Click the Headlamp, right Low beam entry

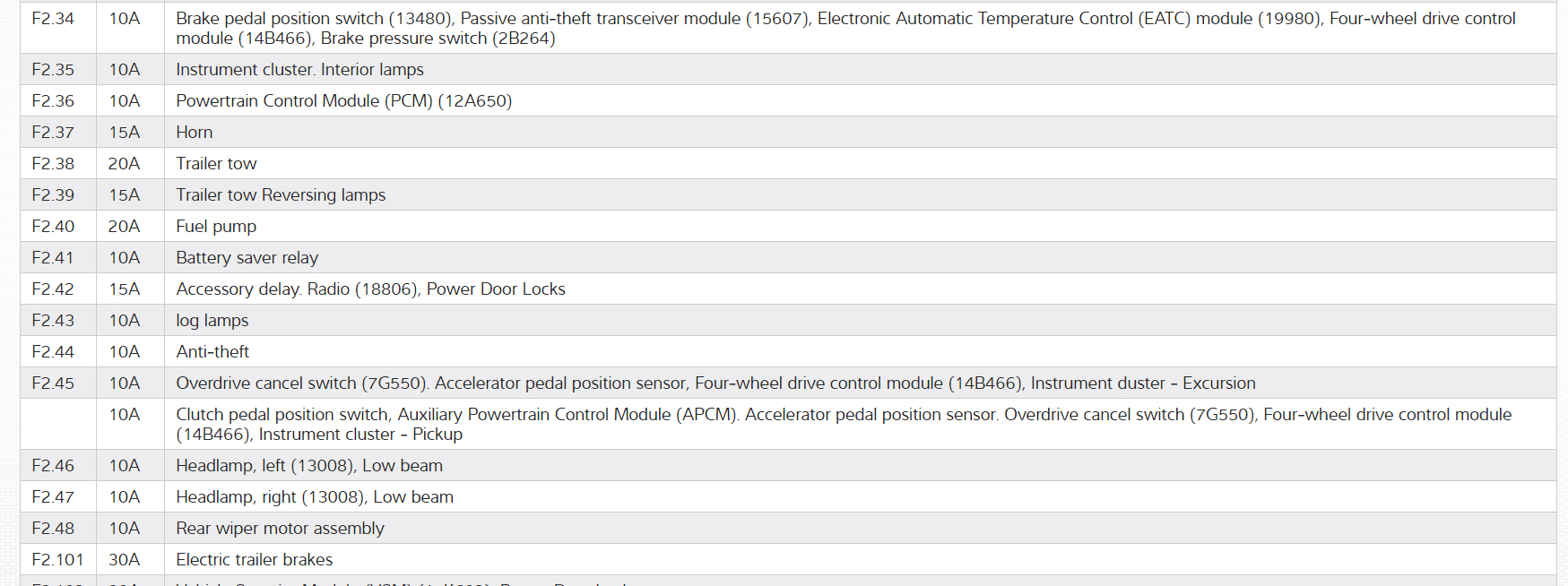(x=315, y=497)
